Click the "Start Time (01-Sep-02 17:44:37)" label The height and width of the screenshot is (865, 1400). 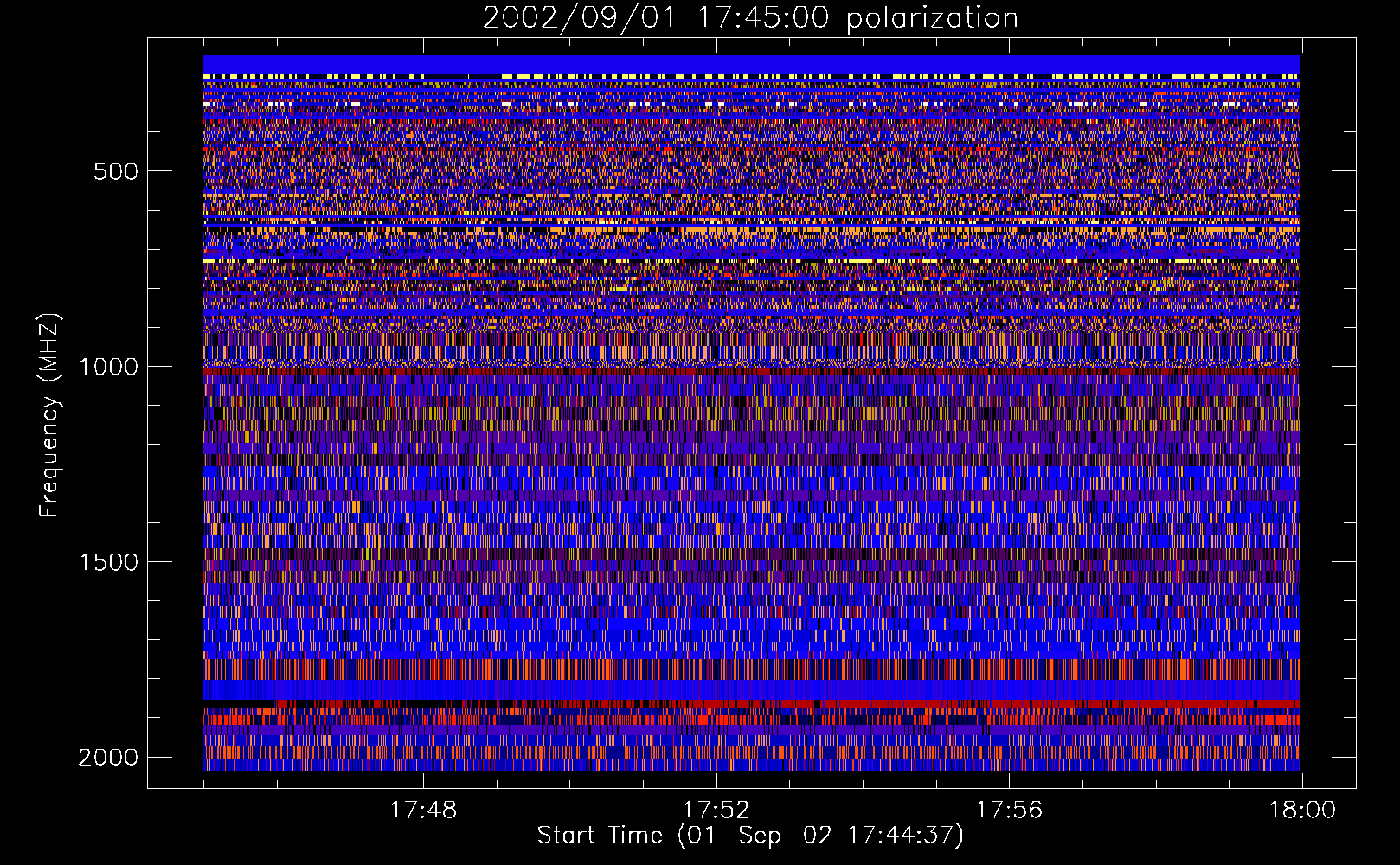pyautogui.click(x=750, y=836)
